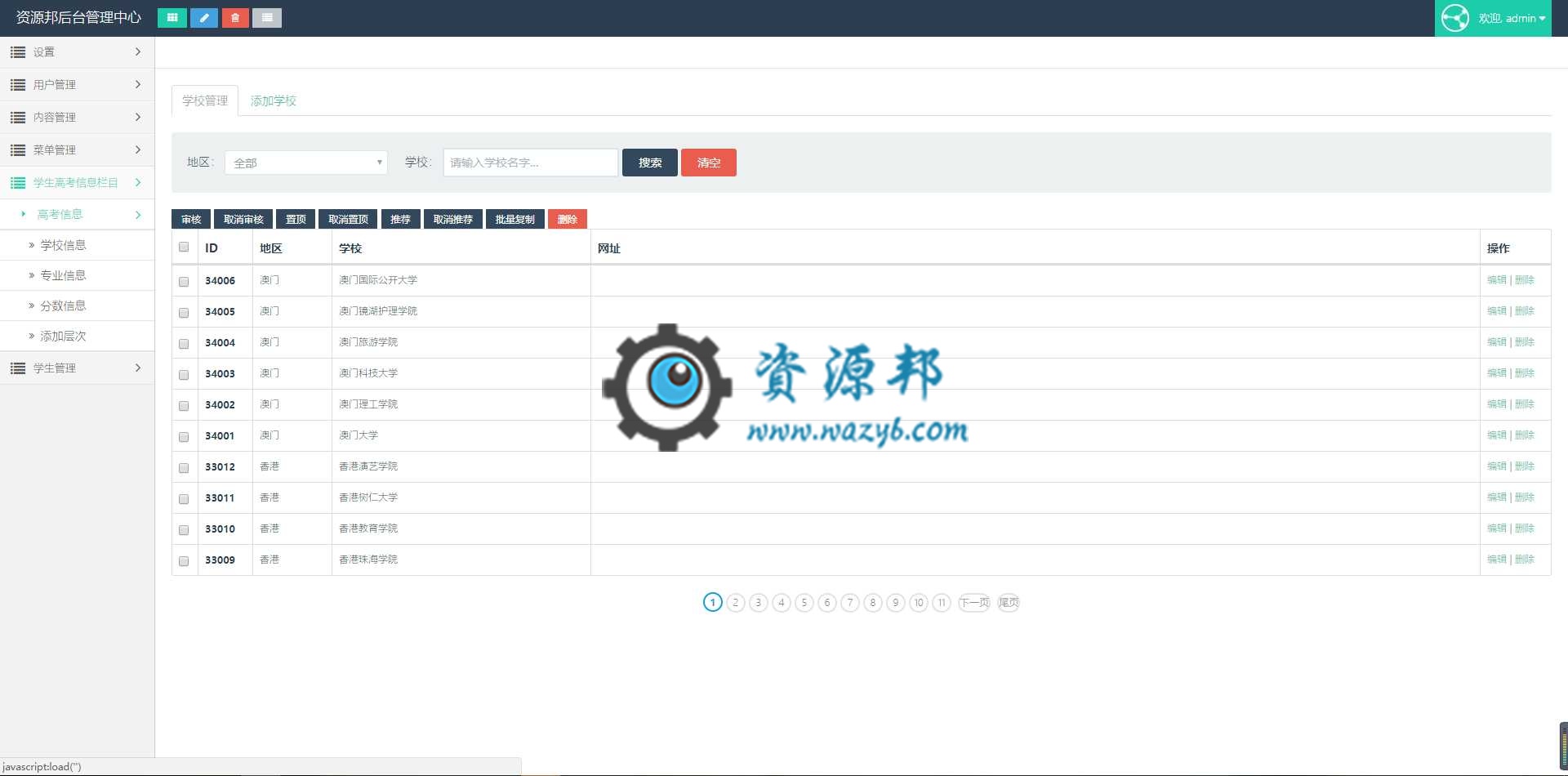This screenshot has width=1568, height=776.
Task: Go to pagination page 2
Action: pyautogui.click(x=736, y=603)
